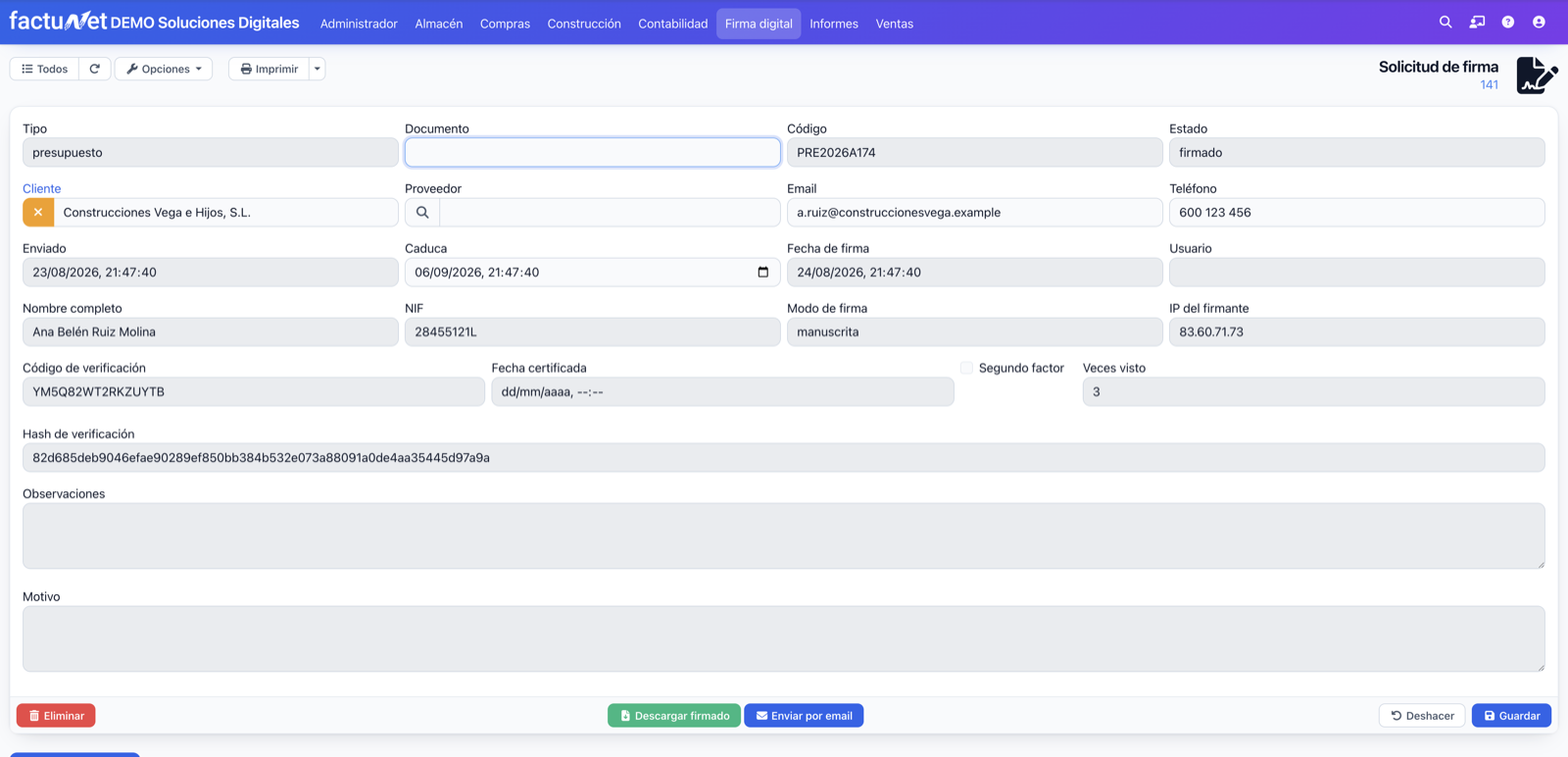Focus the Documento input field

593,153
